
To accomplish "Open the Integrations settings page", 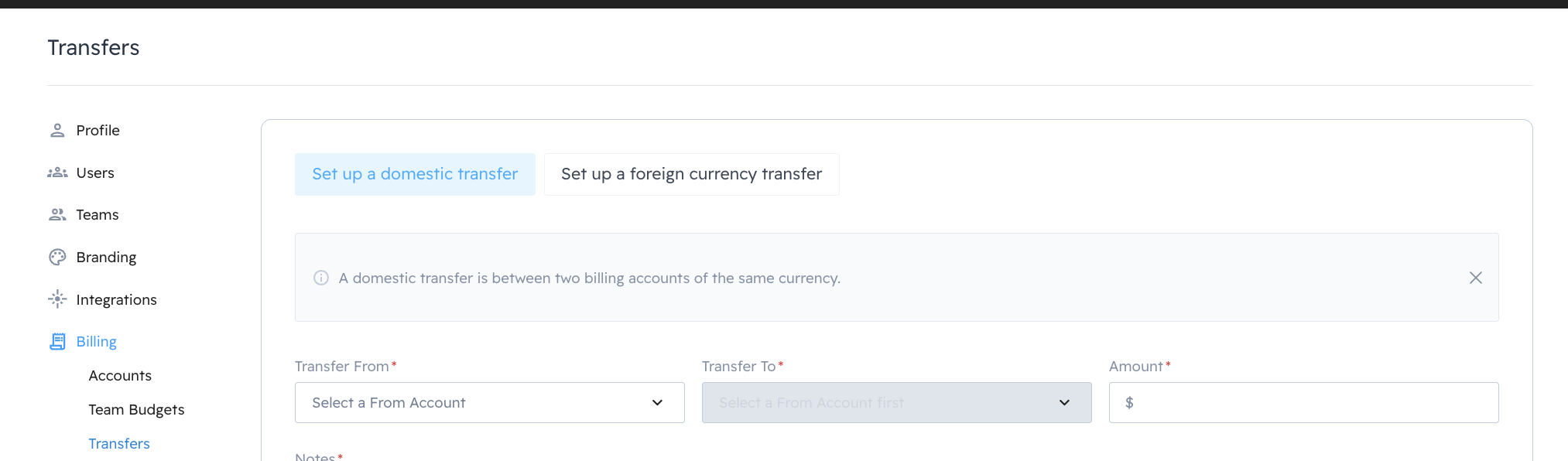I will click(116, 299).
